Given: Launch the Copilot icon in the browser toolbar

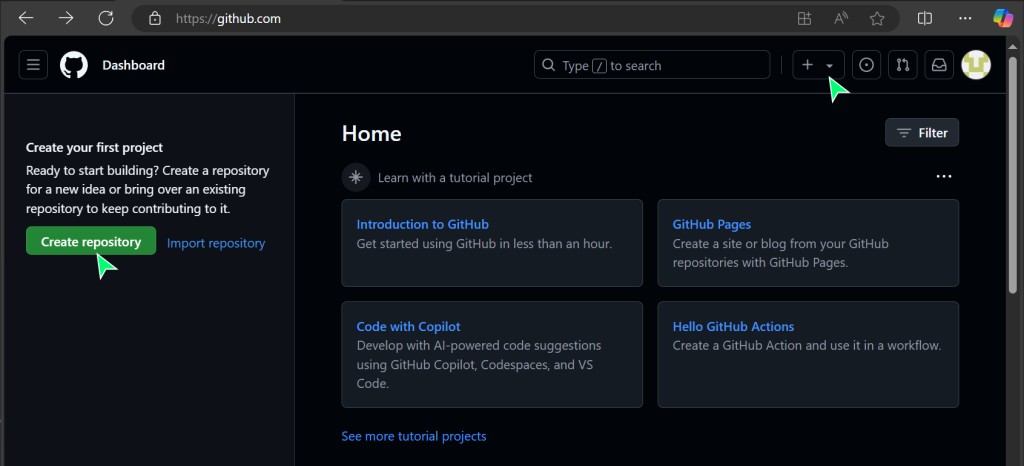Looking at the screenshot, I should pos(1003,18).
